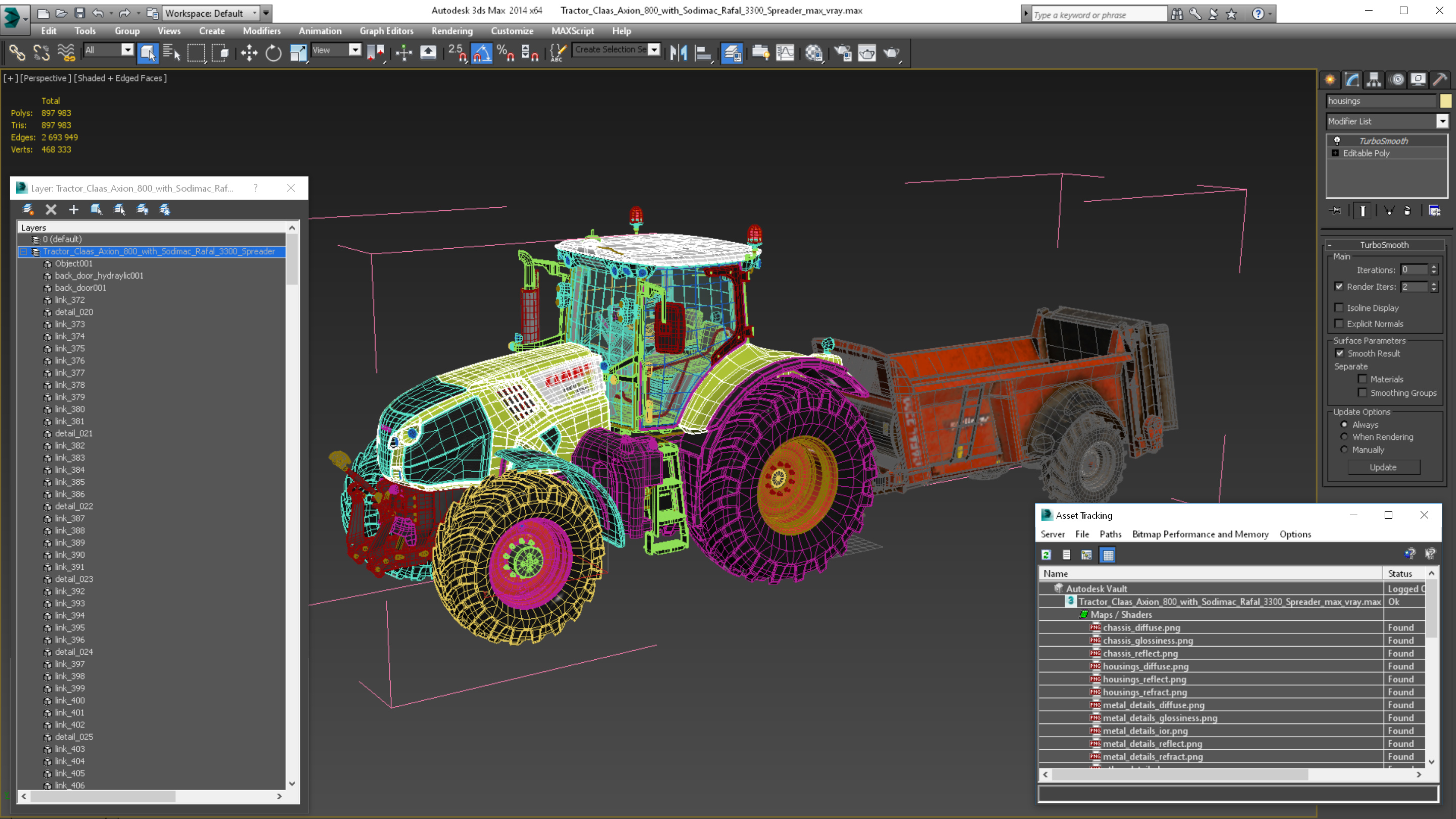1456x819 pixels.
Task: Open the Utilities command panel tab
Action: [1440, 80]
